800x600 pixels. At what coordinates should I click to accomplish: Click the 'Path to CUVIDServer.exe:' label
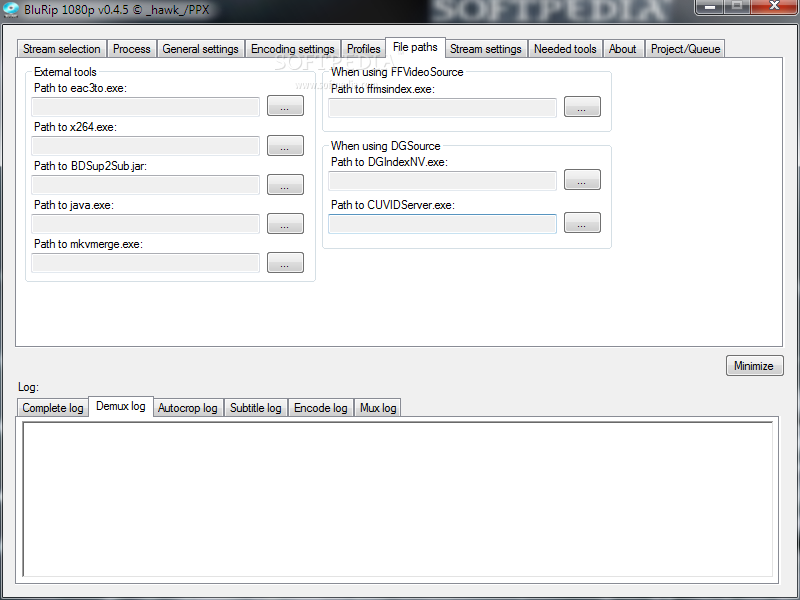point(393,205)
